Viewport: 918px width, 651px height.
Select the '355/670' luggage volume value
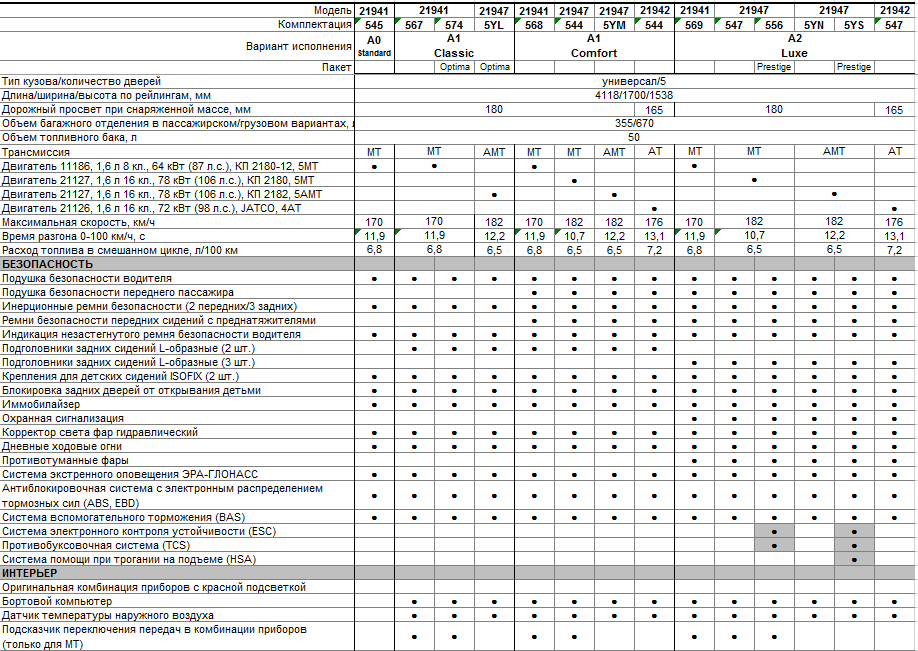(634, 124)
